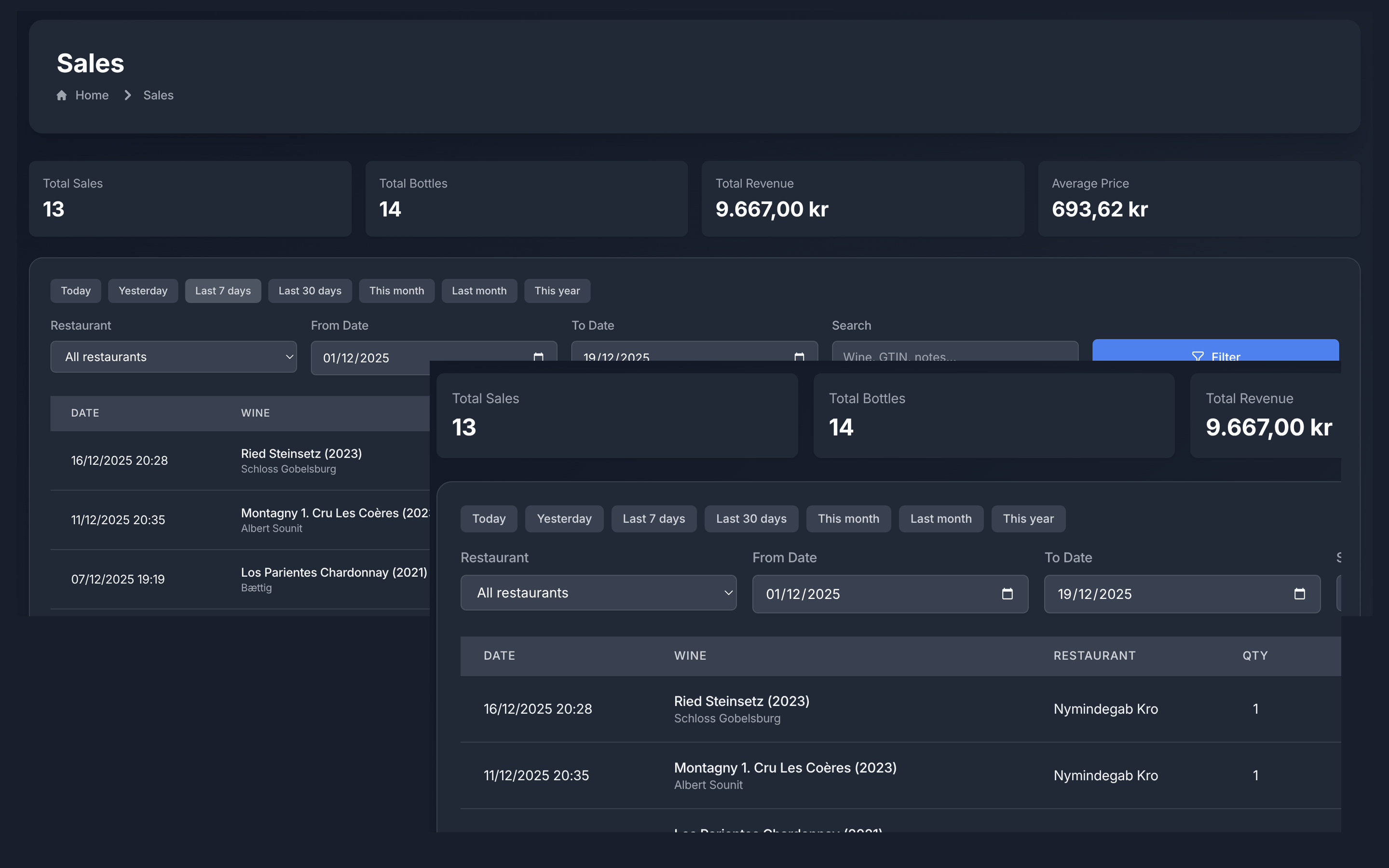Open All restaurants dropdown on main page
1389x868 pixels.
pos(173,356)
